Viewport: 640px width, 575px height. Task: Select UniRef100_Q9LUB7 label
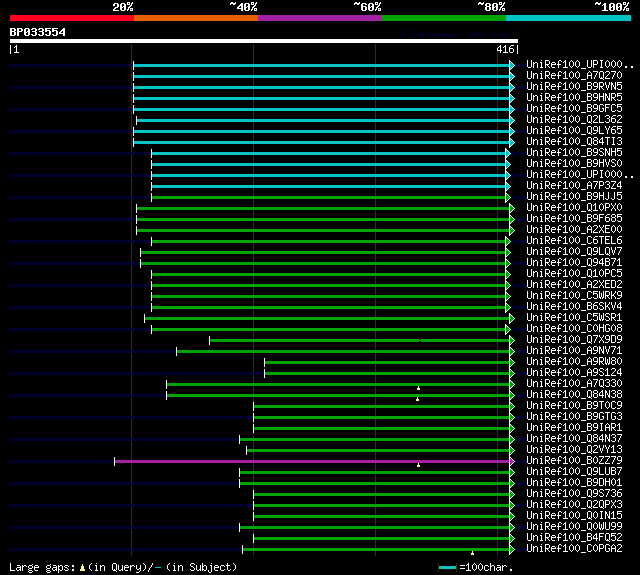(574, 472)
